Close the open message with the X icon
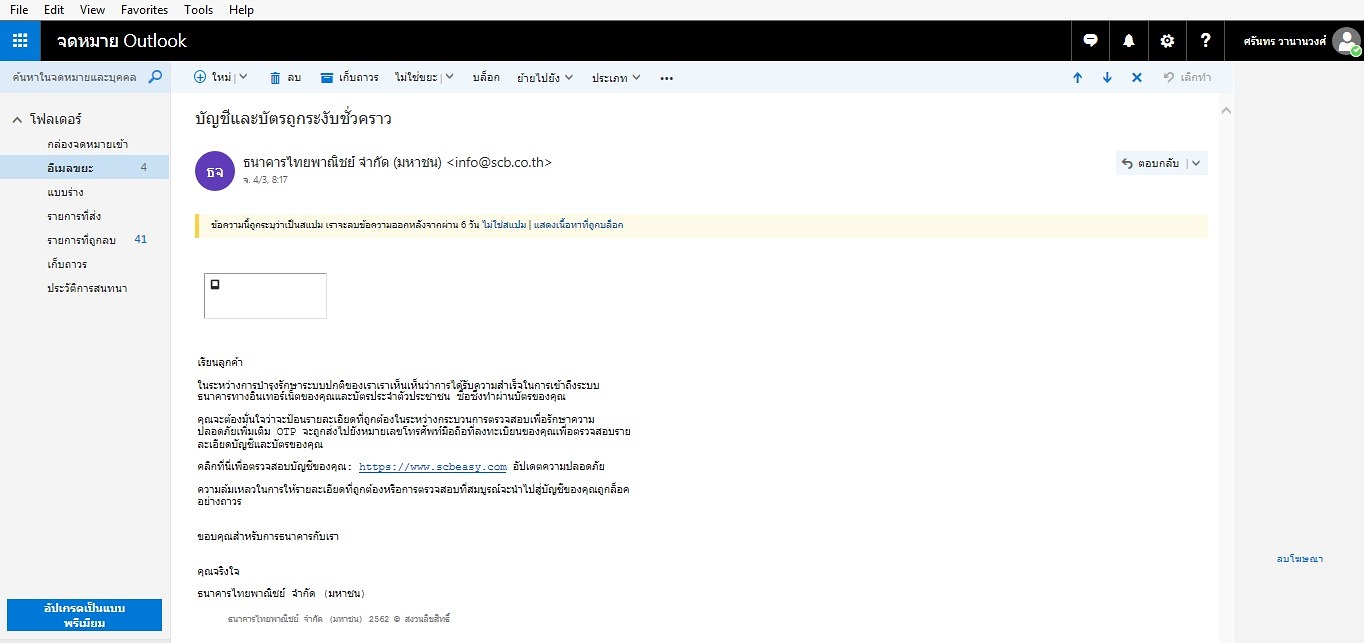The width and height of the screenshot is (1364, 643). 1137,78
